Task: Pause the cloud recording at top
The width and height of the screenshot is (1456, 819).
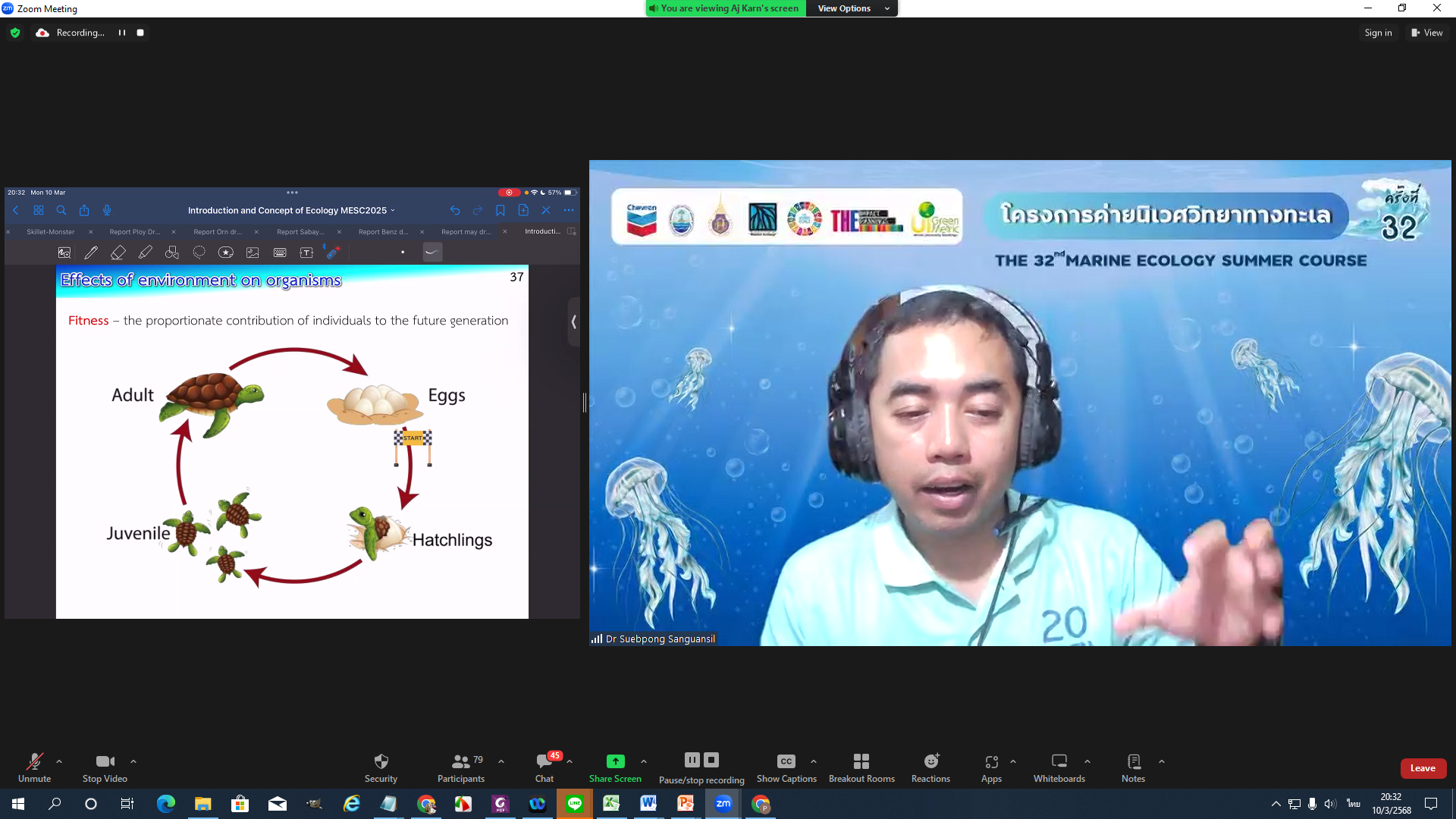Action: tap(122, 33)
